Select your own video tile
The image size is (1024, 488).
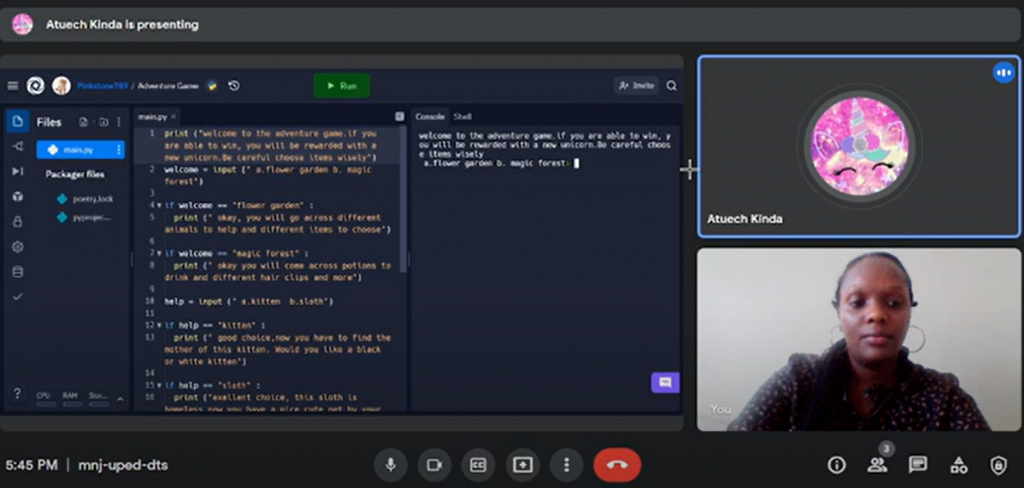click(859, 339)
